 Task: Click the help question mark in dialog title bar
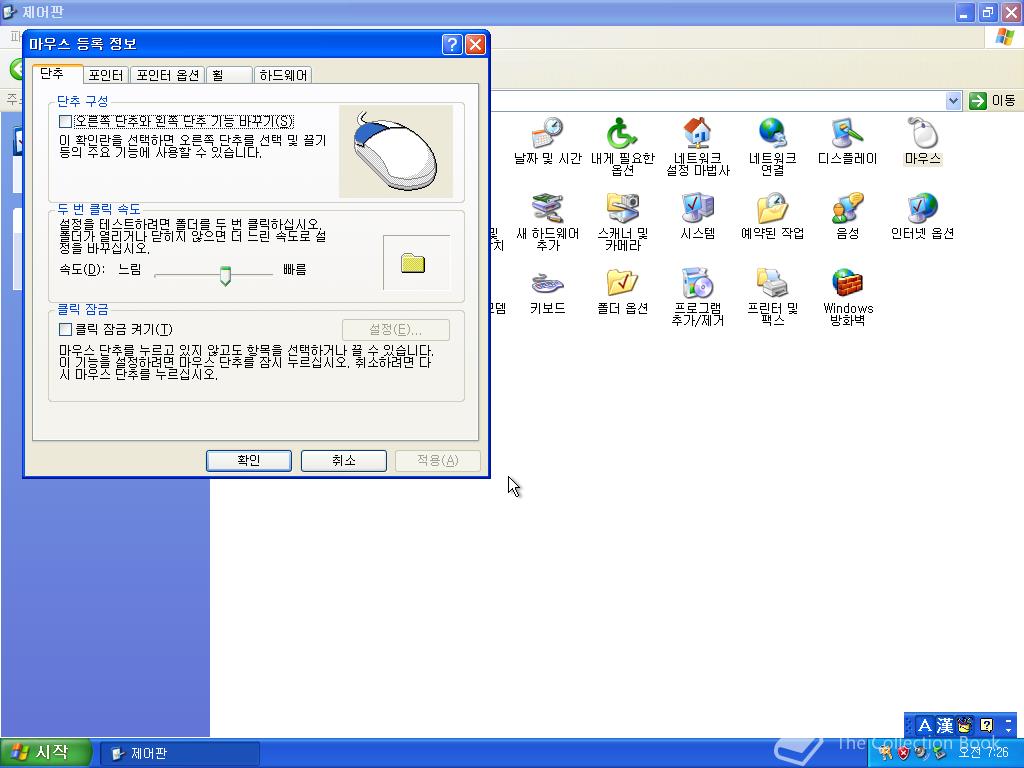tap(452, 44)
